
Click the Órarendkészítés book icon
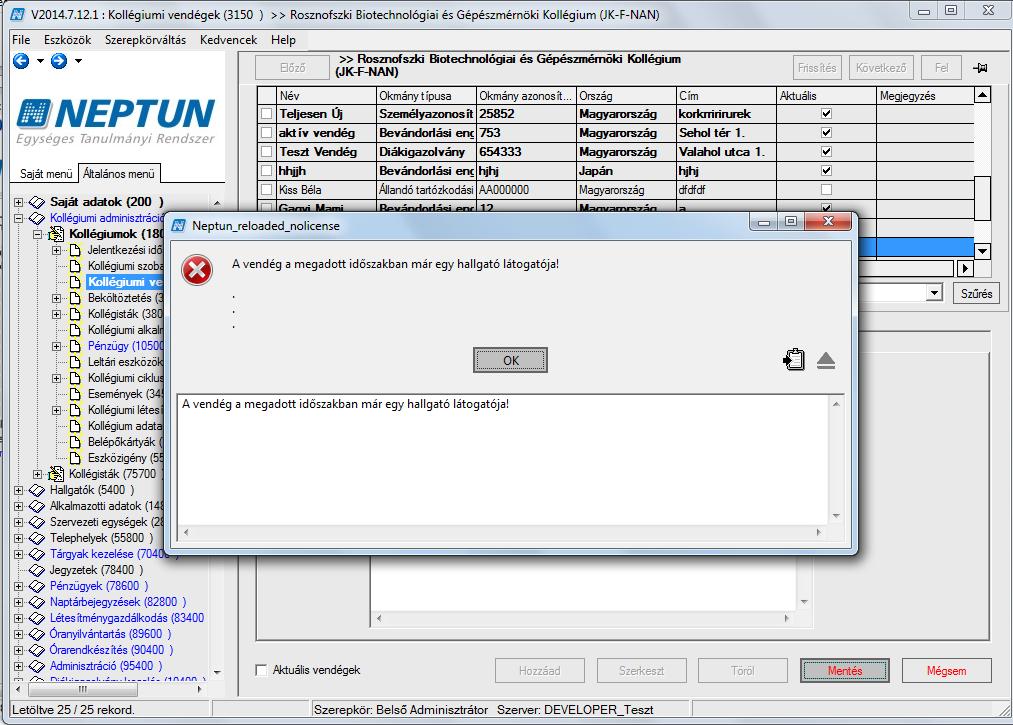[x=37, y=650]
